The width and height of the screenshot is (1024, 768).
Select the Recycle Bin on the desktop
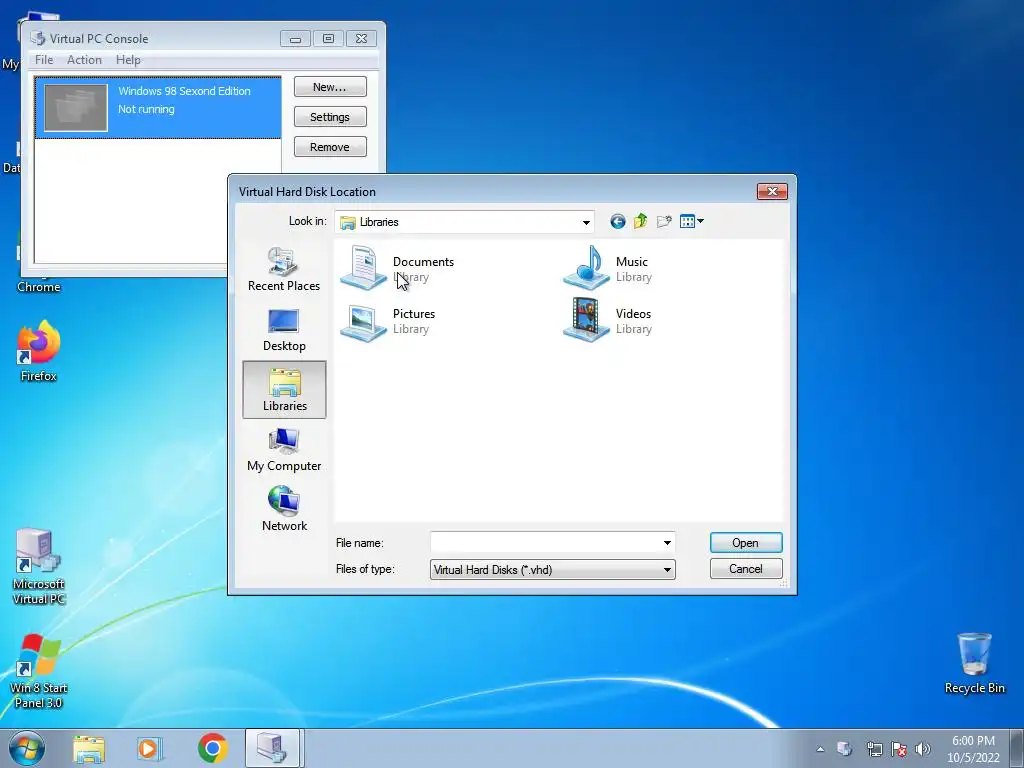[x=974, y=664]
